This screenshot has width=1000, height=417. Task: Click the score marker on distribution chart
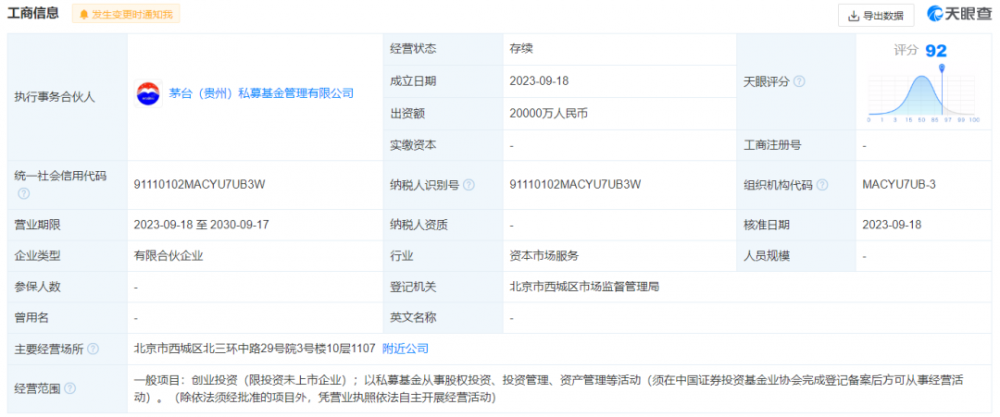(941, 67)
